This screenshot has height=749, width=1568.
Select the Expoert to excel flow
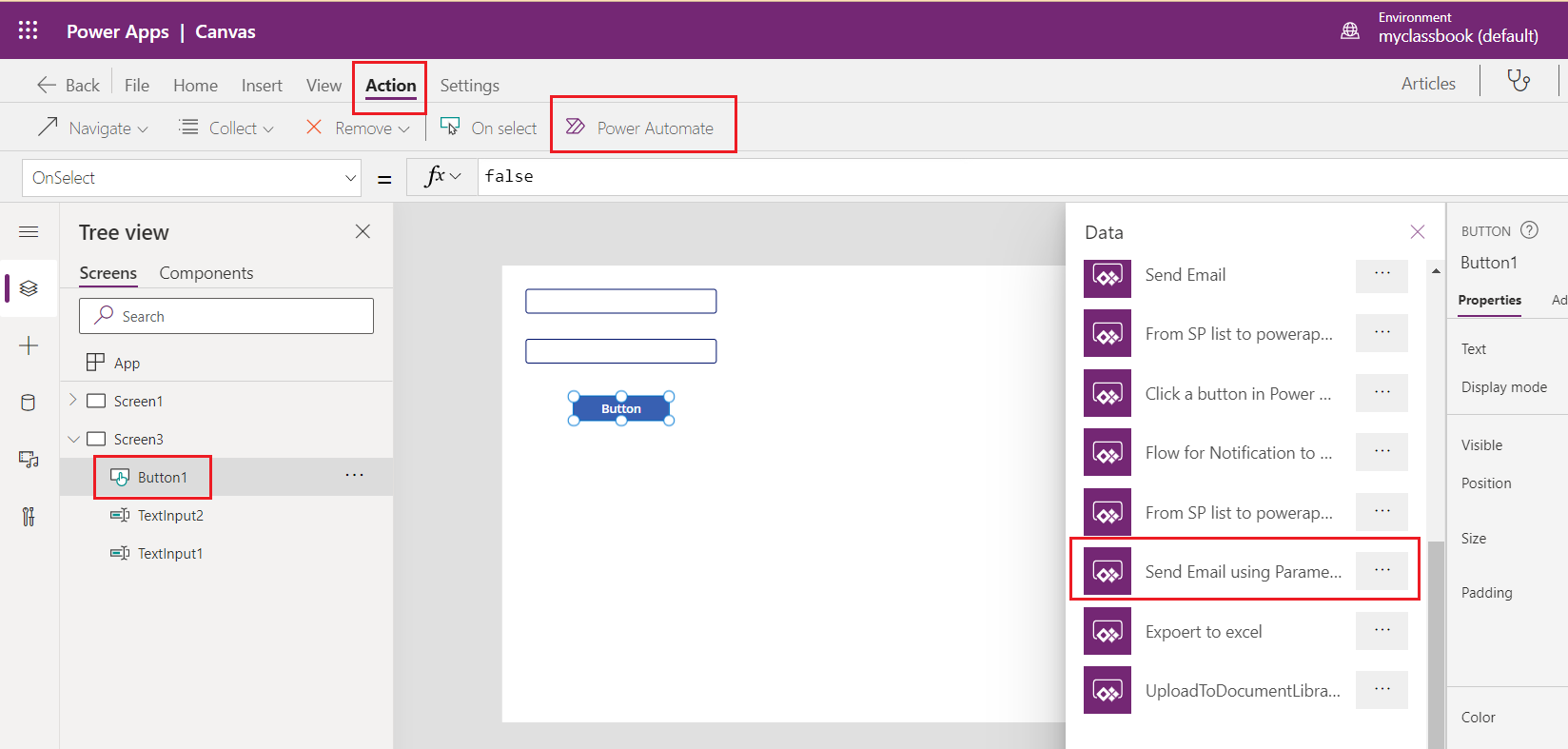pos(1204,632)
